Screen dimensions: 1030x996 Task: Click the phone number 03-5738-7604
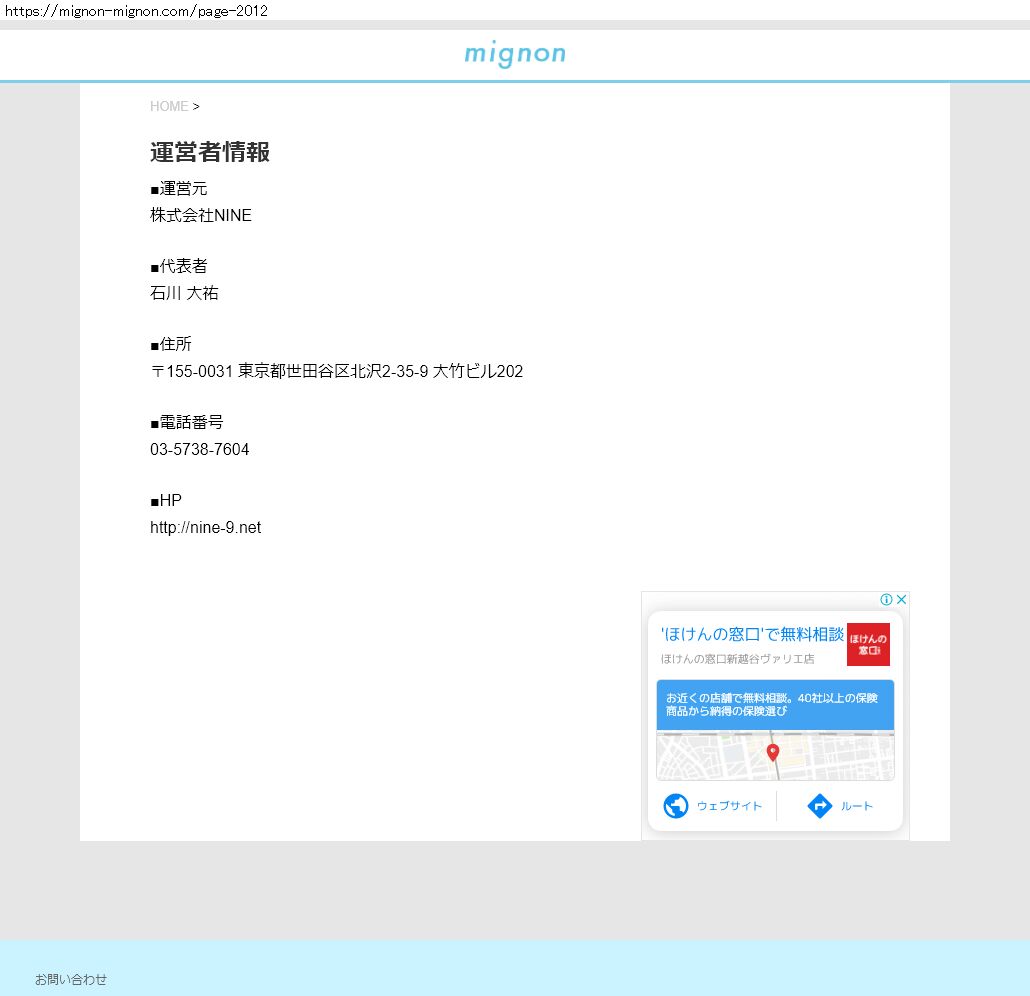point(200,450)
